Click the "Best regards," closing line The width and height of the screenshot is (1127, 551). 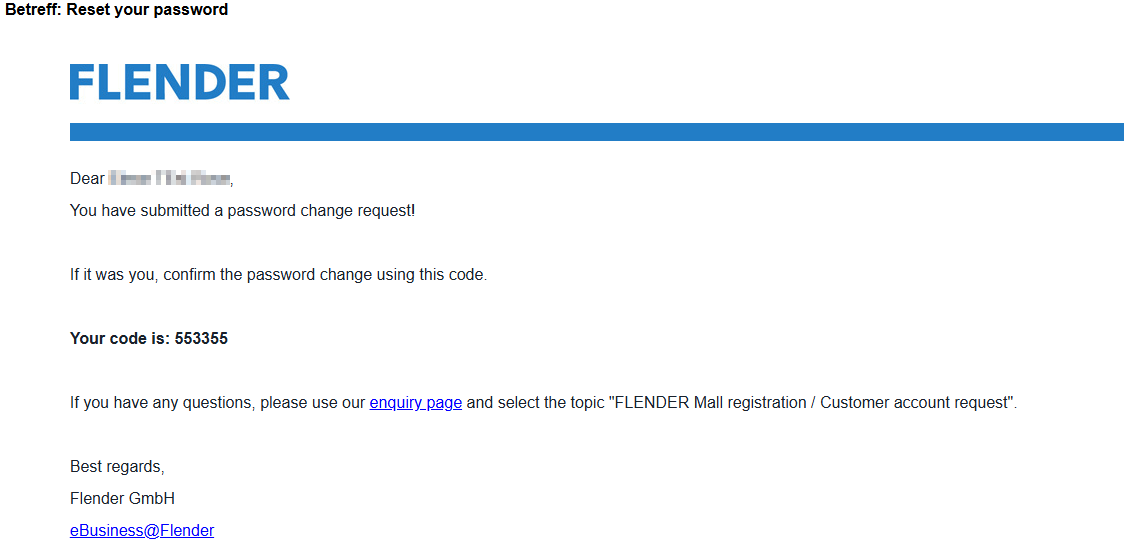[x=117, y=467]
